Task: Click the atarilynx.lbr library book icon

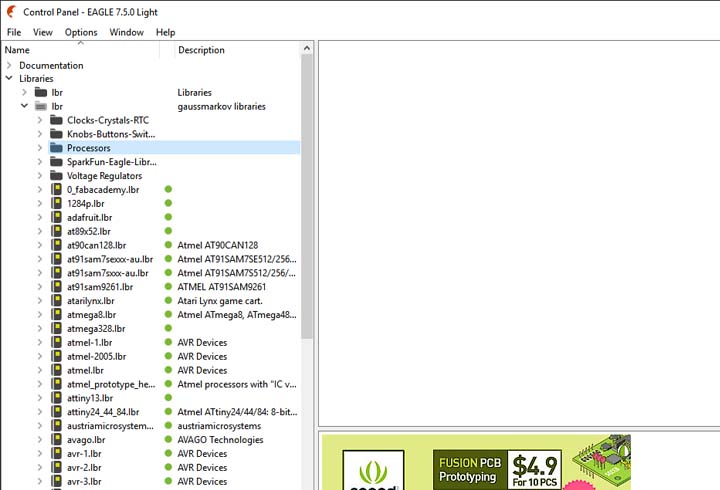Action: tap(56, 301)
